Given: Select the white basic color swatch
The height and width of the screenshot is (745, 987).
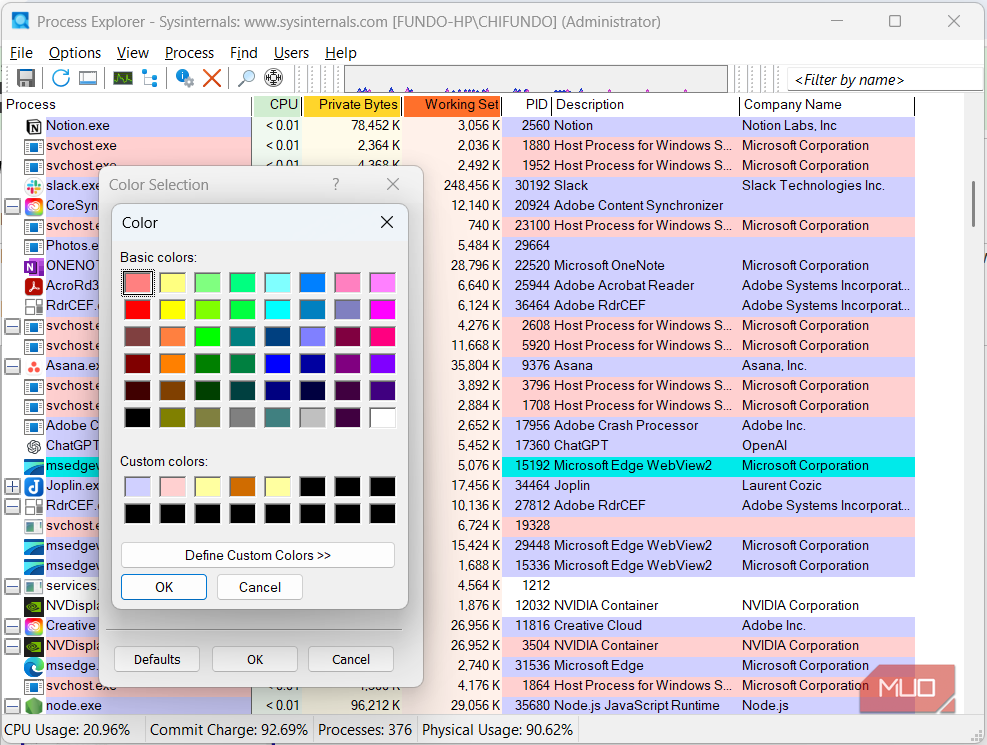Looking at the screenshot, I should coord(383,417).
